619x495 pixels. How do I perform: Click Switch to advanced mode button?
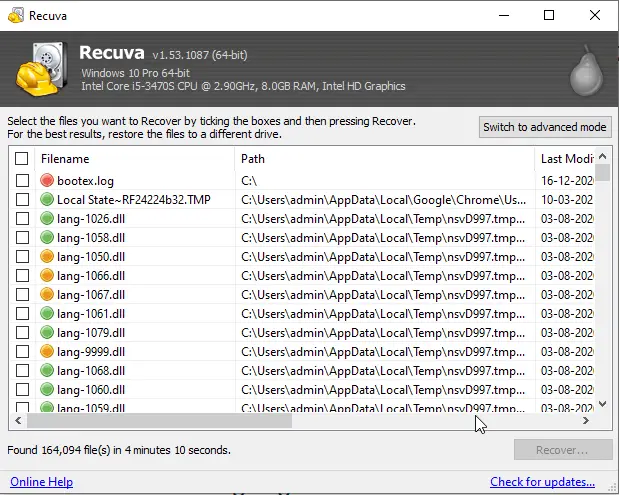[545, 127]
